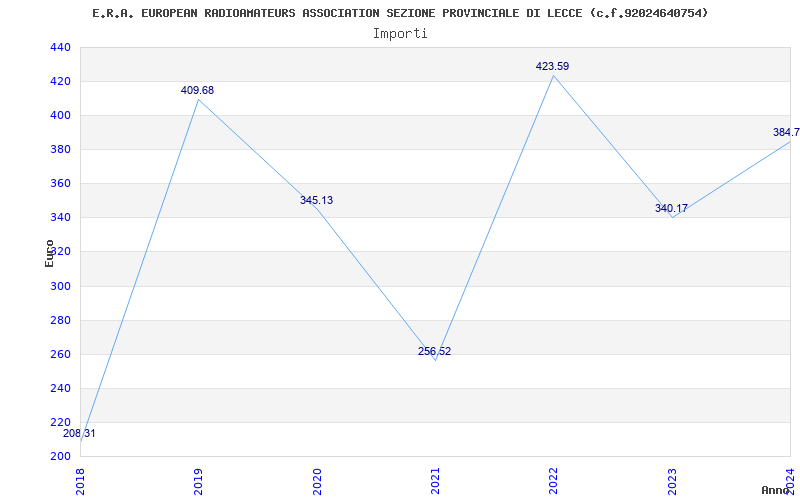Click the 280 y-axis value
Screen dimensions: 800x500
pyautogui.click(x=60, y=320)
